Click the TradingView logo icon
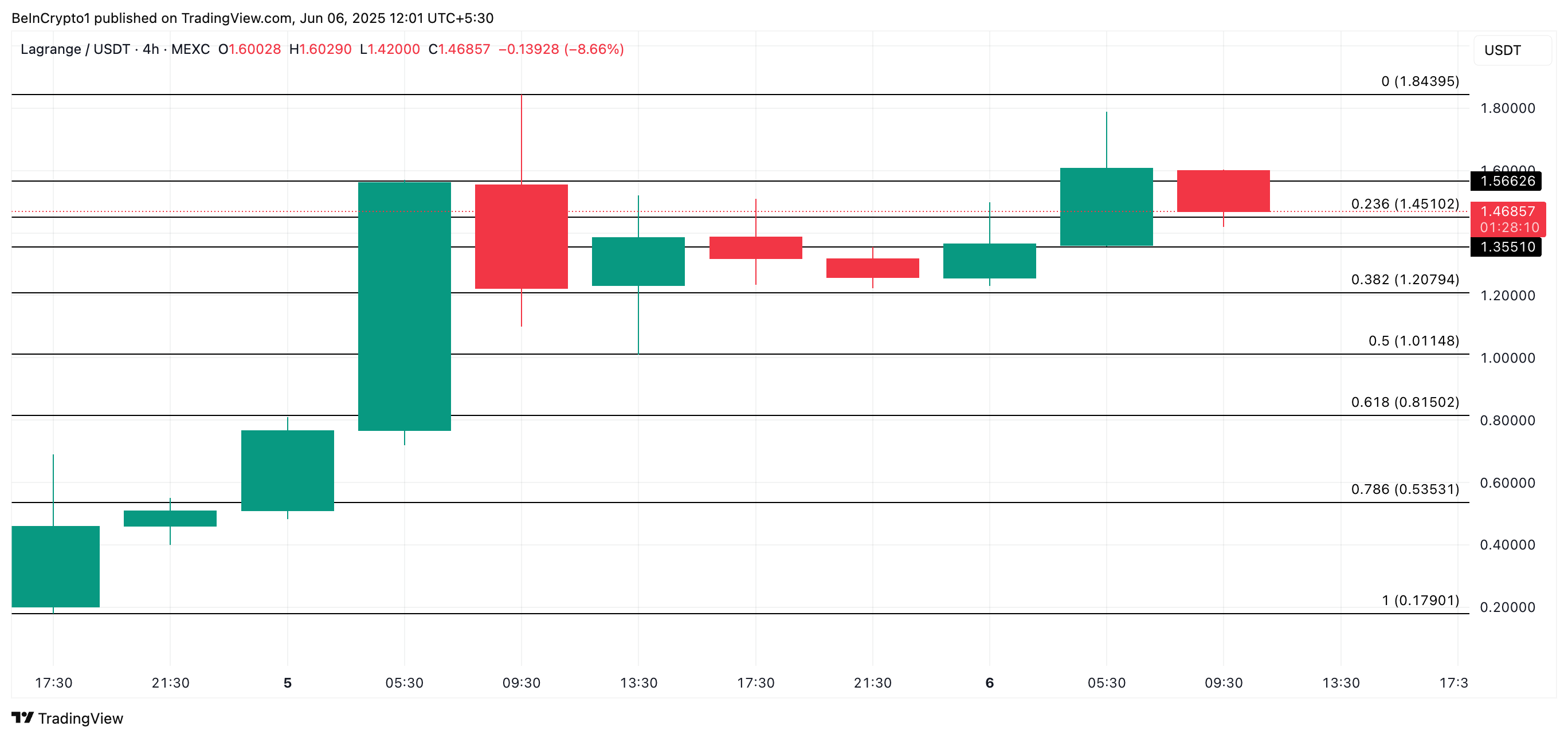 pos(22,718)
